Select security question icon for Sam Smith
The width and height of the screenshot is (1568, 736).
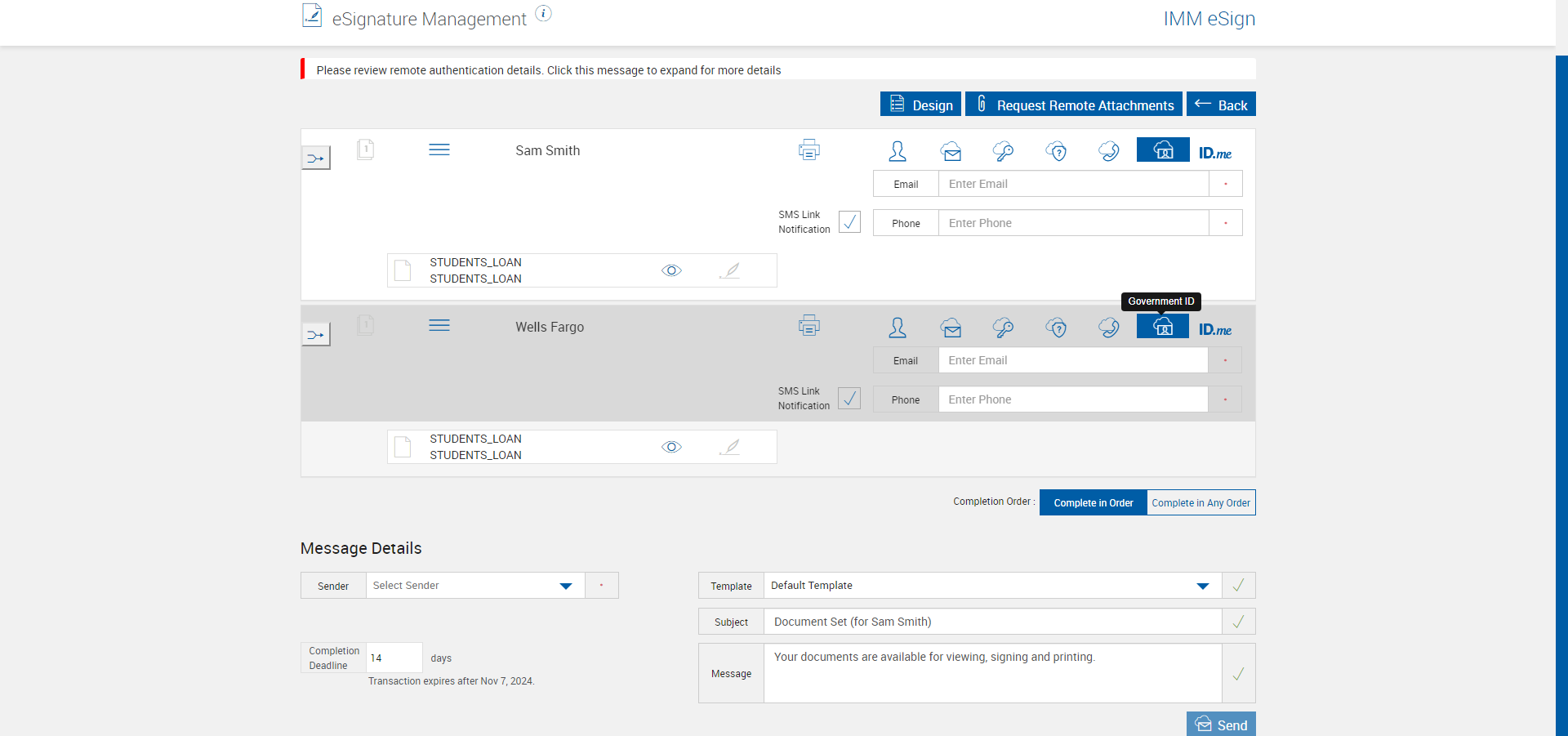pyautogui.click(x=1057, y=151)
